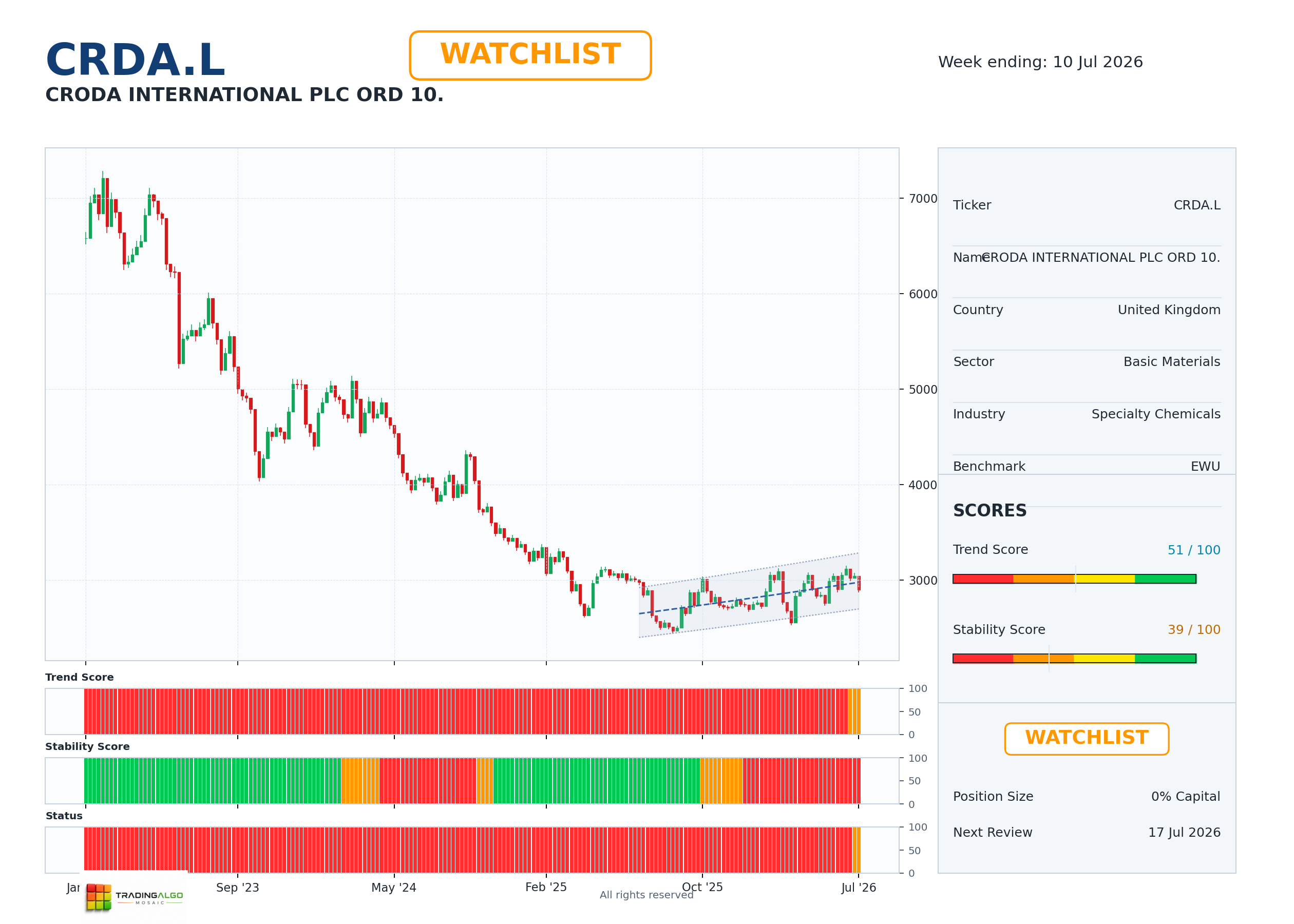This screenshot has width=1294, height=924.
Task: Click the SCORES section heading
Action: tap(989, 510)
